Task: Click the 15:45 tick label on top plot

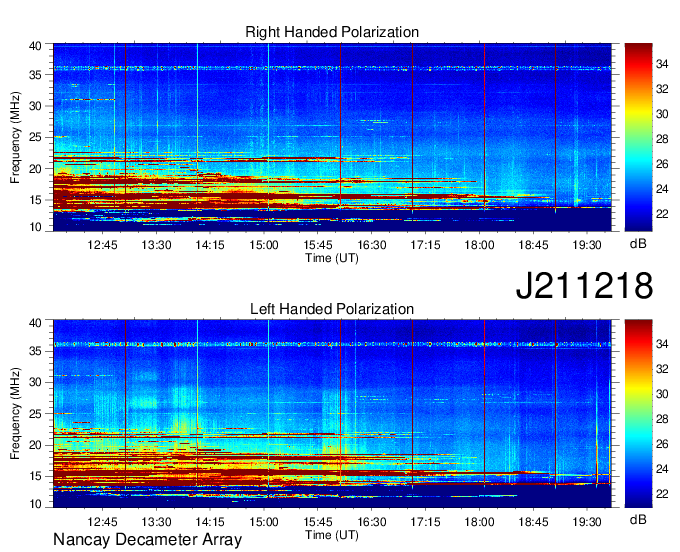Action: [x=317, y=245]
